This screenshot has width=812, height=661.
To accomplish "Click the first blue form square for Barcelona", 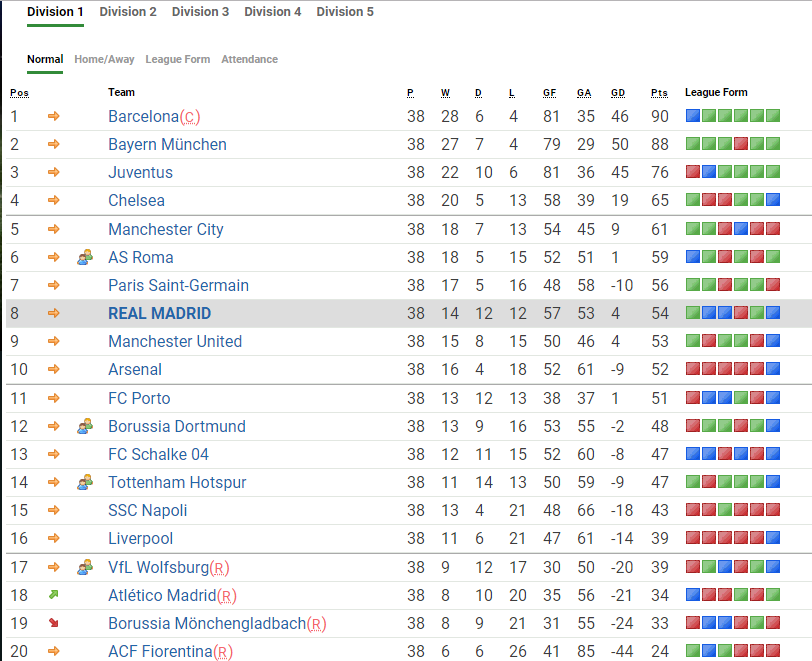I will tap(692, 116).
